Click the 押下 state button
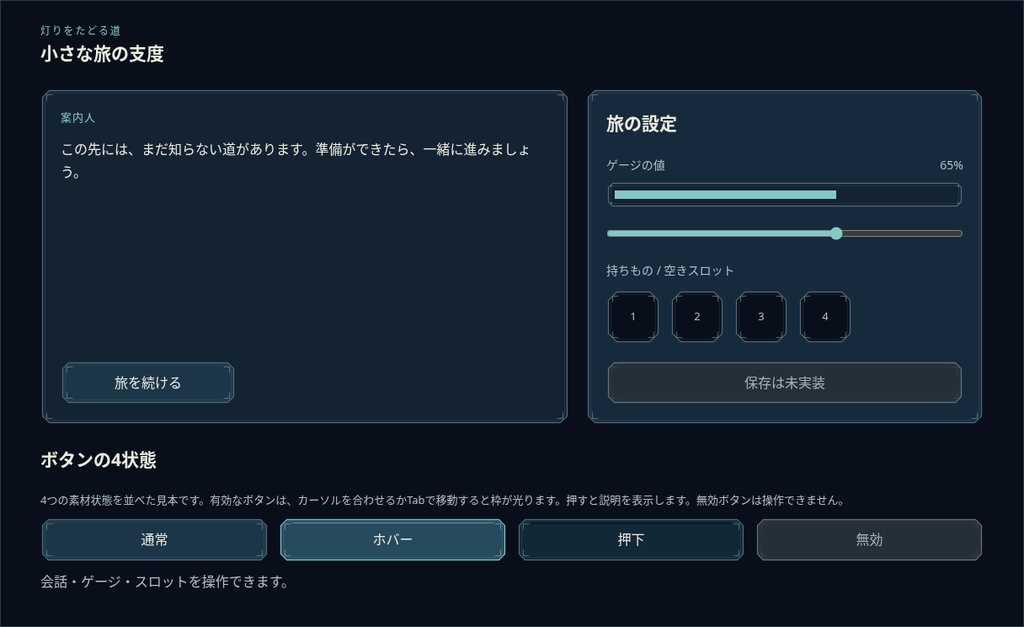This screenshot has height=627, width=1024. tap(631, 539)
